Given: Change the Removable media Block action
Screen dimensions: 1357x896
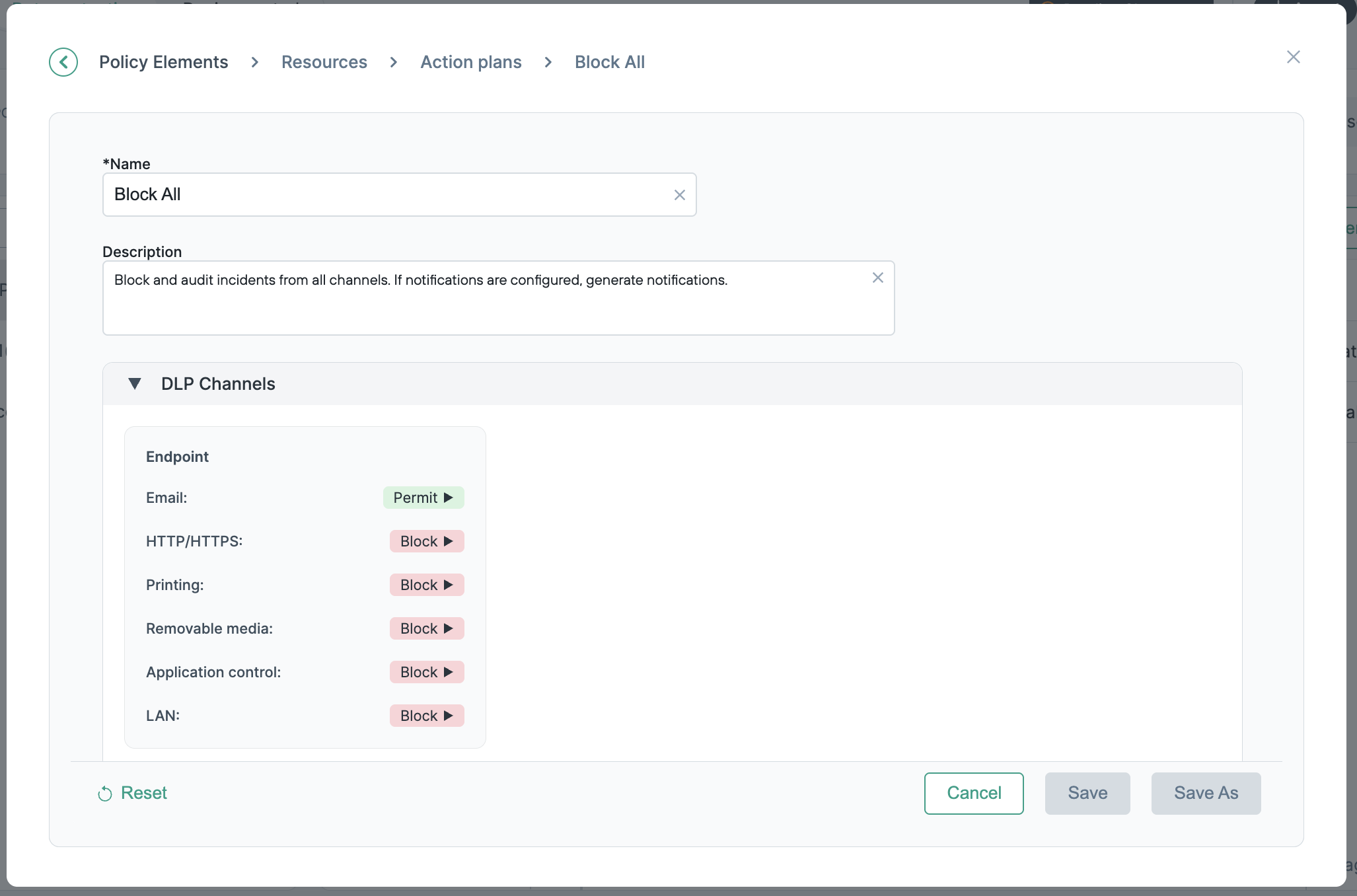Looking at the screenshot, I should 427,628.
